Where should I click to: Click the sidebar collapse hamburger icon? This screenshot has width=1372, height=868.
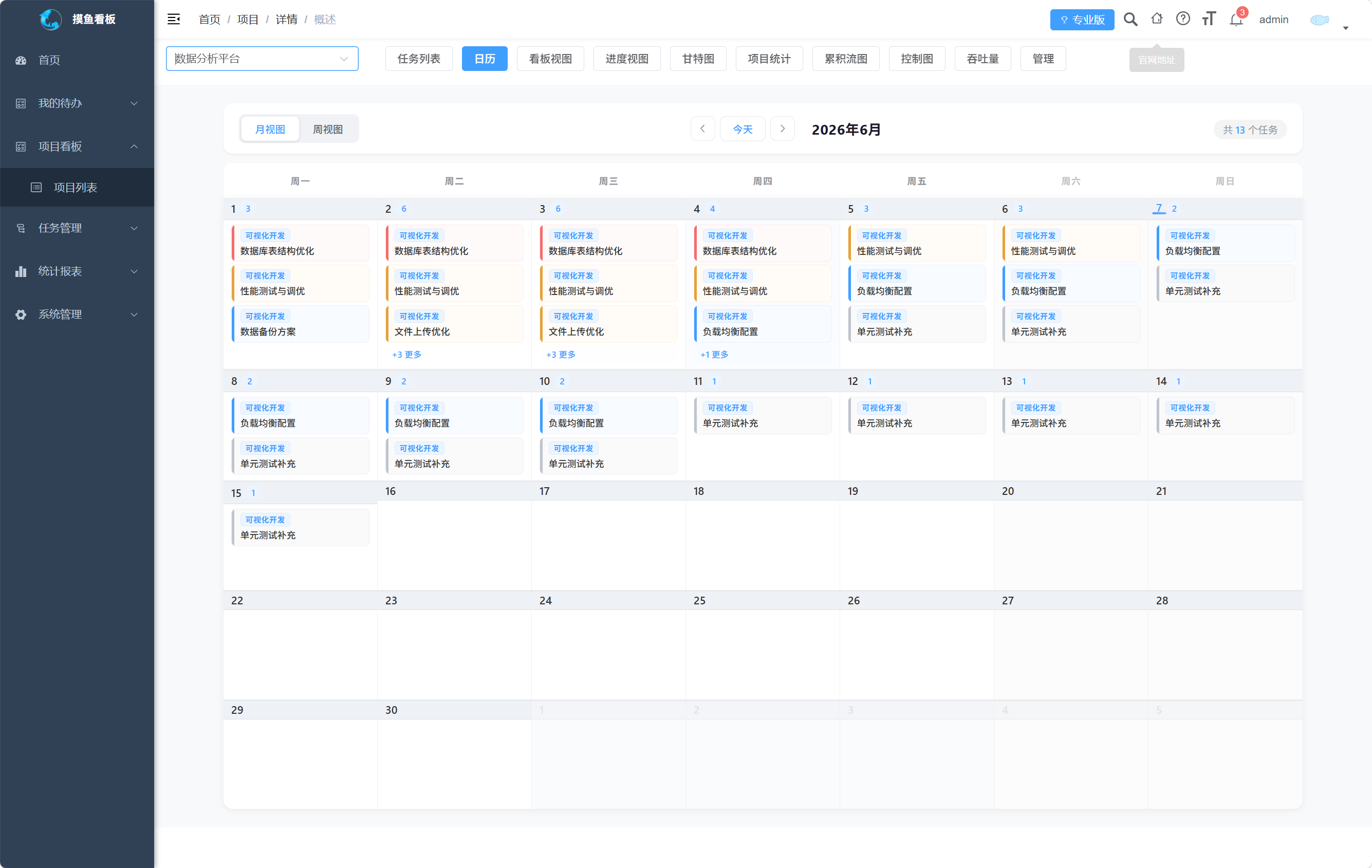coord(174,20)
